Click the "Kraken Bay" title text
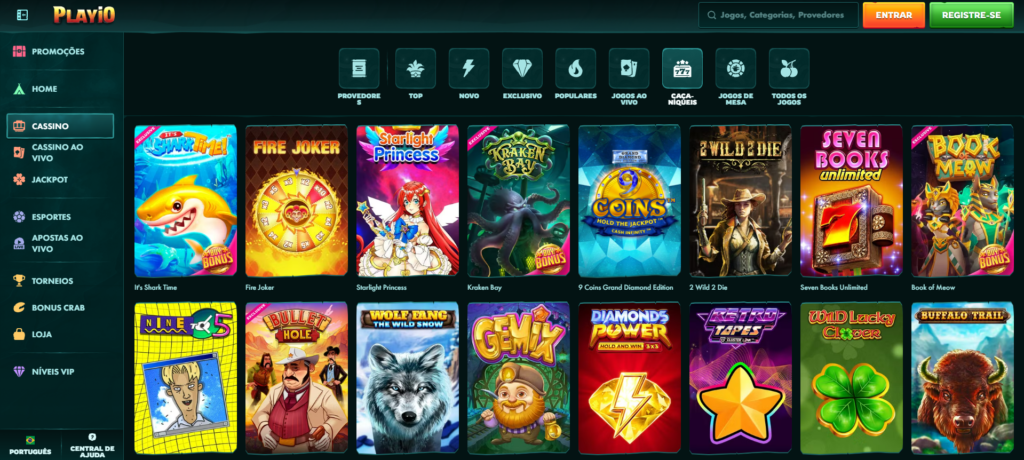 [x=484, y=288]
